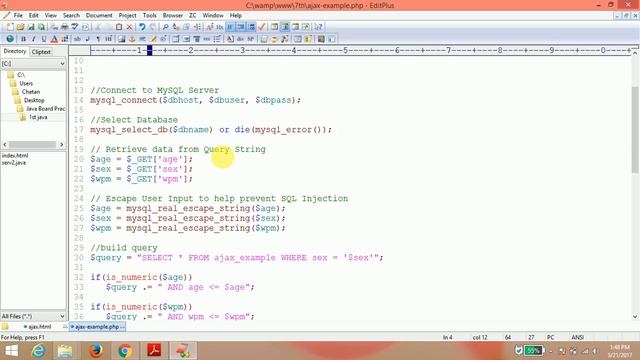Open index.html from the file list
Viewport: 640px width, 360px height.
coord(15,156)
